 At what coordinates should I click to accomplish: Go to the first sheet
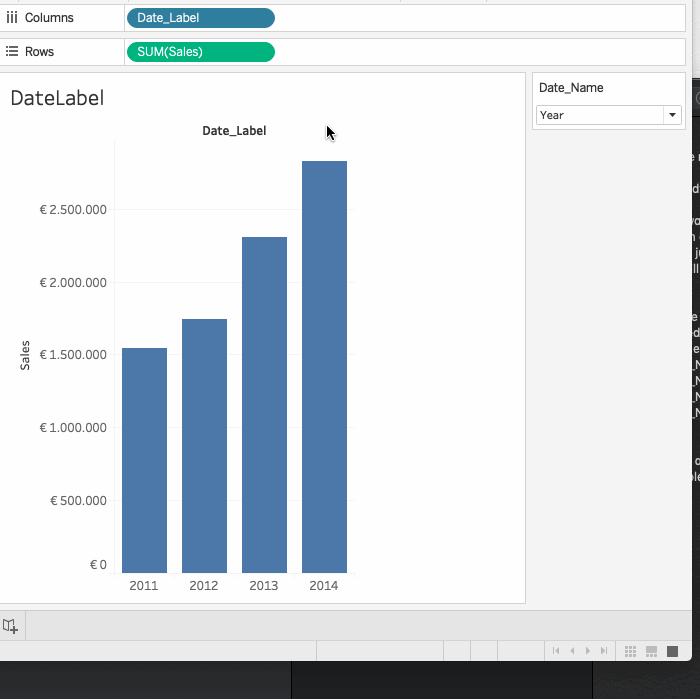tap(555, 651)
